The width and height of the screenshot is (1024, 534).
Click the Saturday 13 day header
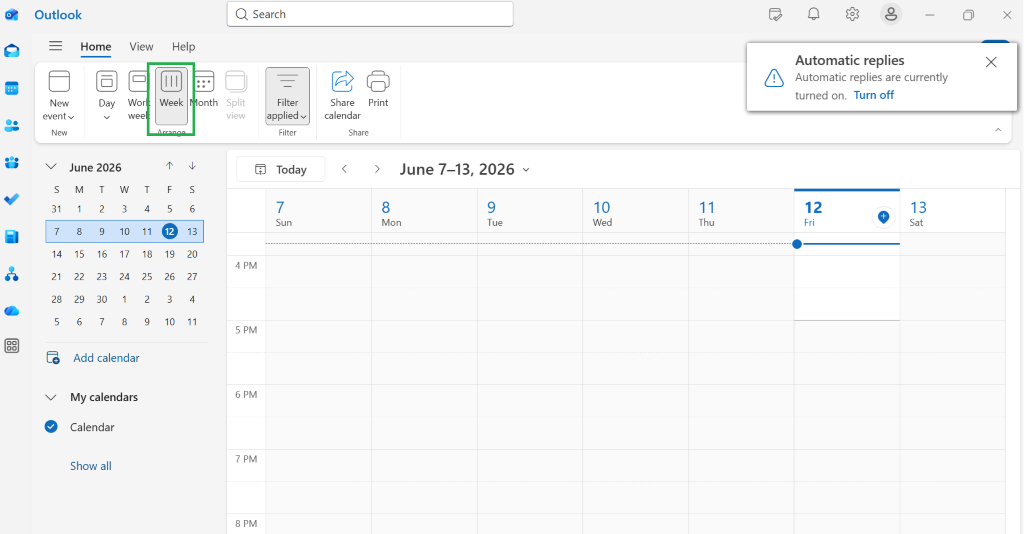point(952,213)
